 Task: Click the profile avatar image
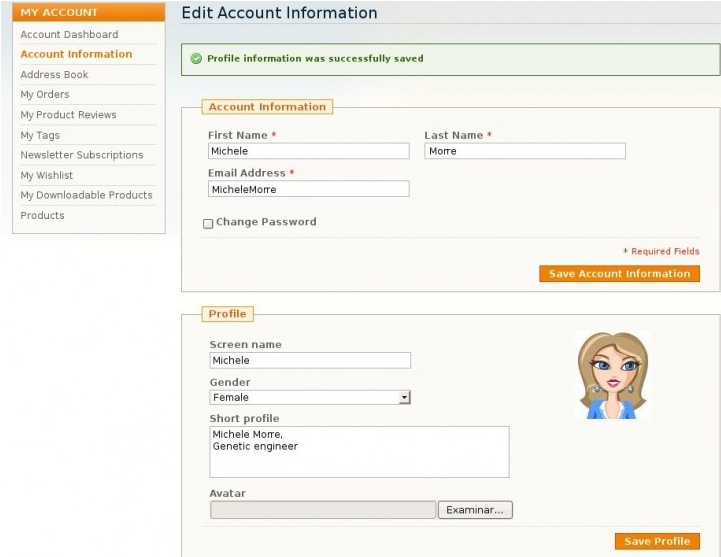click(x=613, y=375)
